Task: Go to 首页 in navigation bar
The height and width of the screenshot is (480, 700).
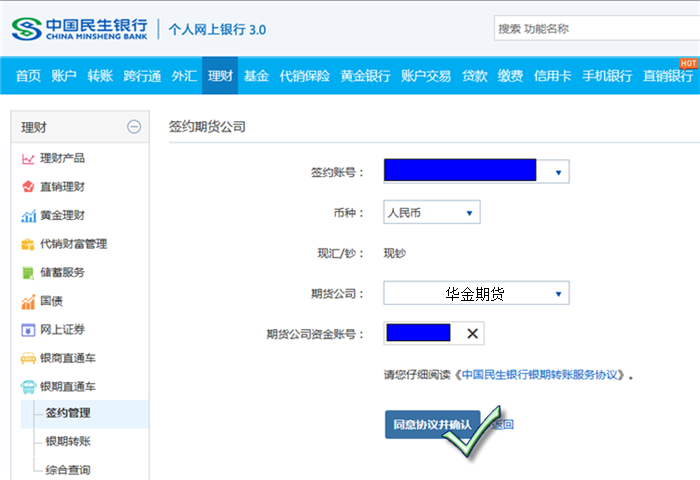Action: click(x=28, y=76)
